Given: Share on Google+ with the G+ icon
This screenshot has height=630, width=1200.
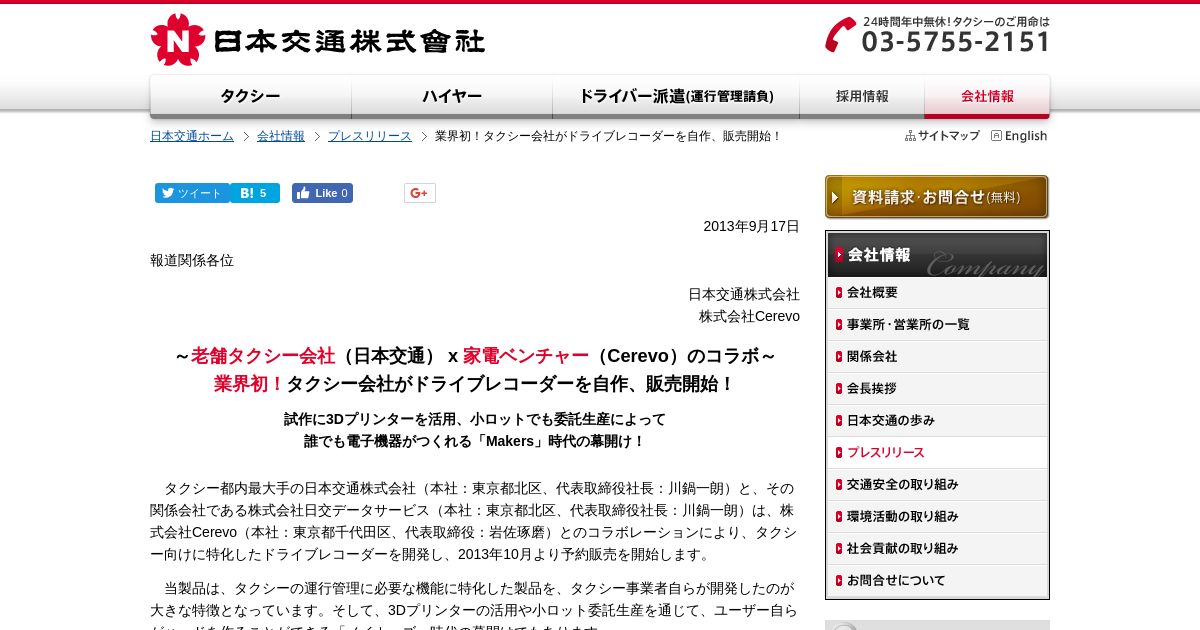Looking at the screenshot, I should [420, 193].
